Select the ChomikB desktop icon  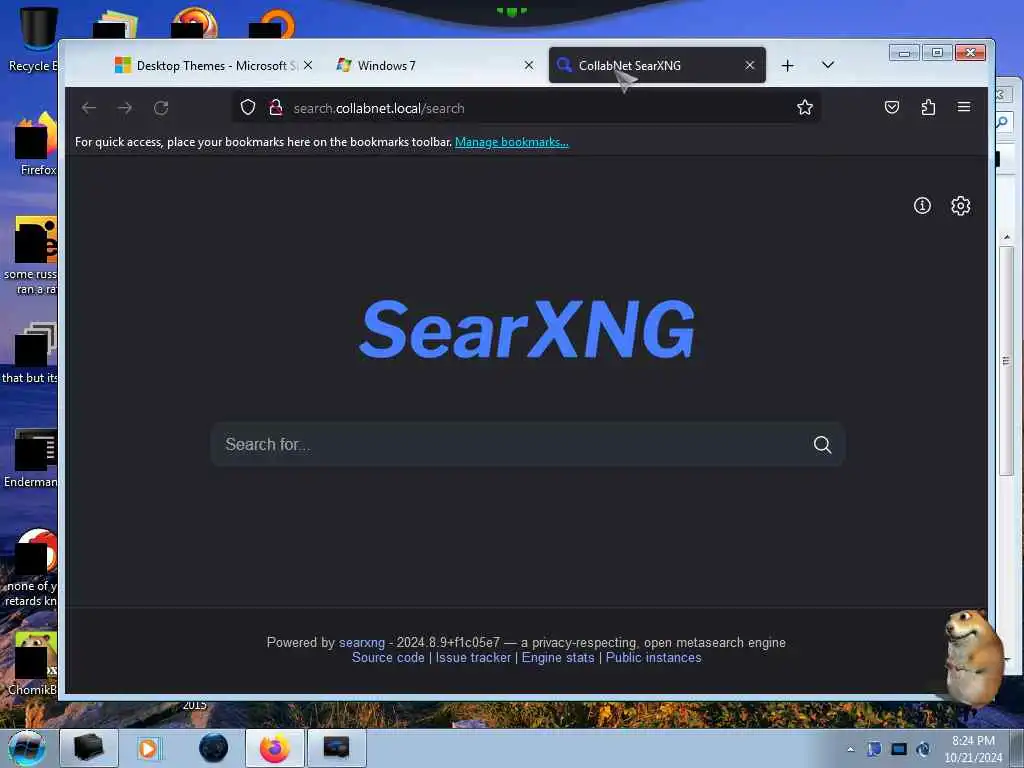[x=33, y=663]
